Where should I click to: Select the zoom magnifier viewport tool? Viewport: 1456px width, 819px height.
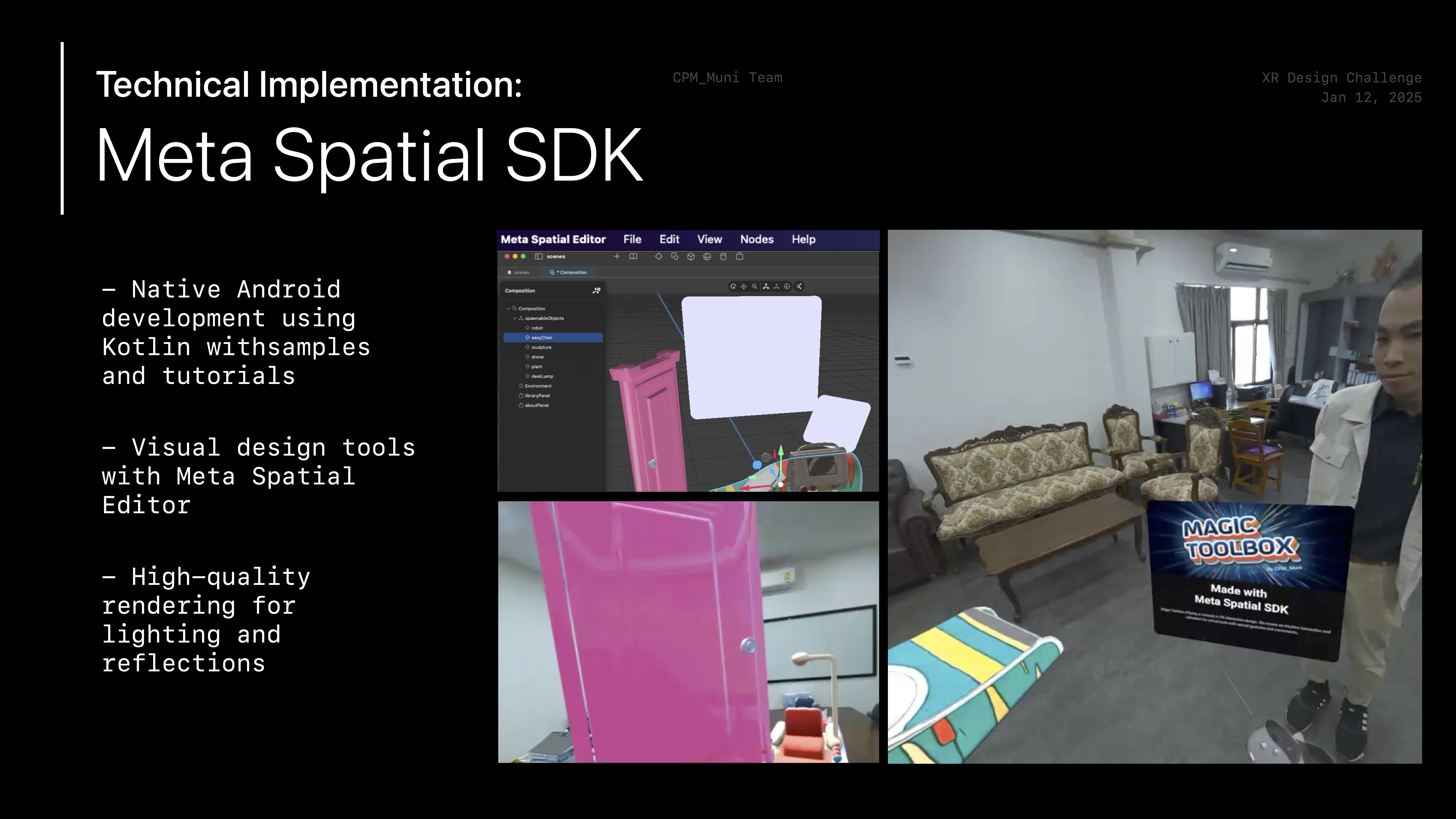tap(755, 287)
